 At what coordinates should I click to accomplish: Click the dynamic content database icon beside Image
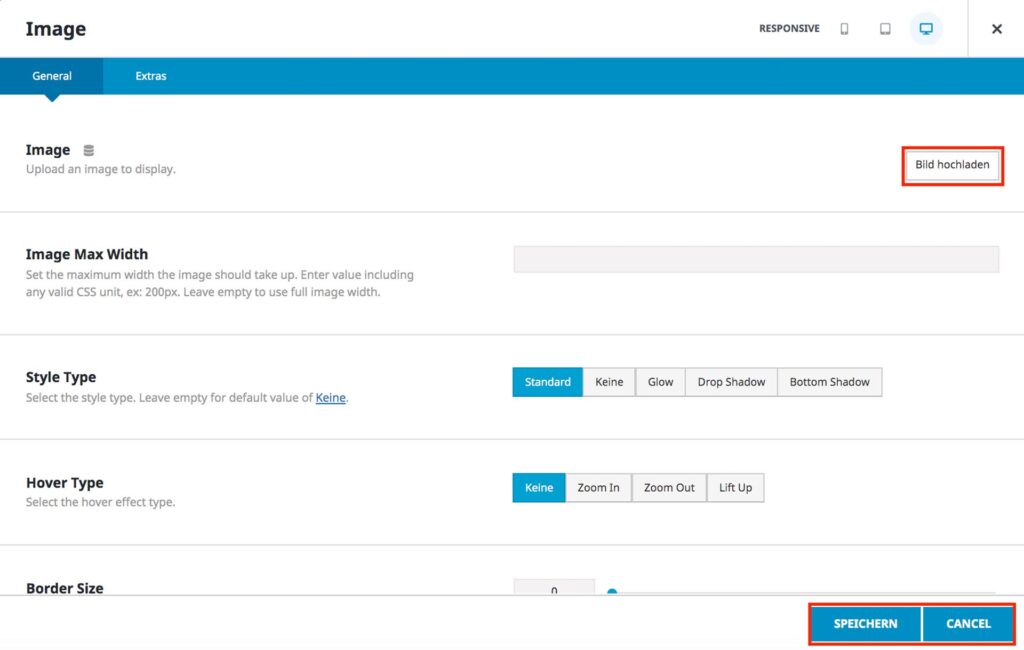[x=89, y=150]
